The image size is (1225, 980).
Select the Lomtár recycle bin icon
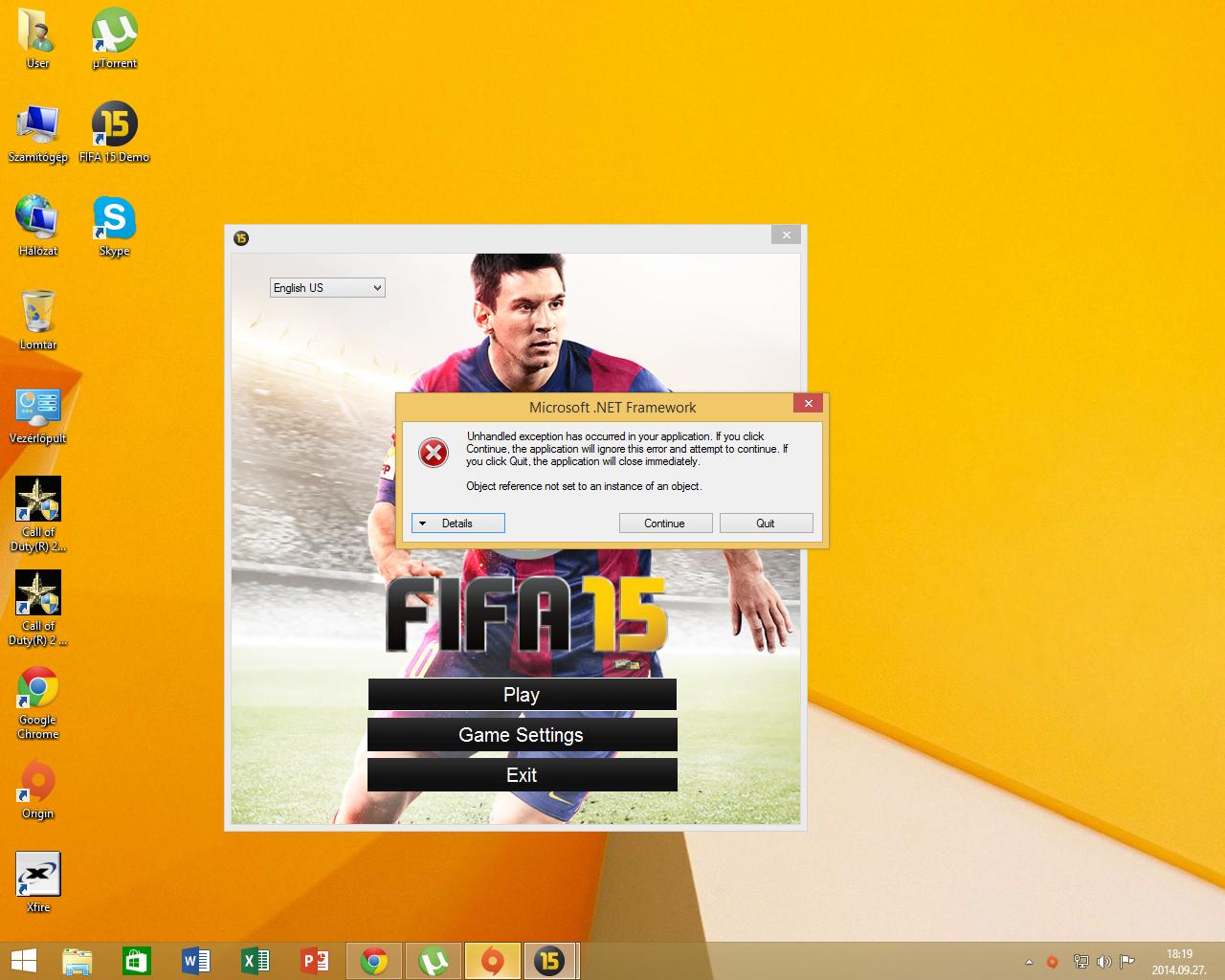tap(37, 320)
